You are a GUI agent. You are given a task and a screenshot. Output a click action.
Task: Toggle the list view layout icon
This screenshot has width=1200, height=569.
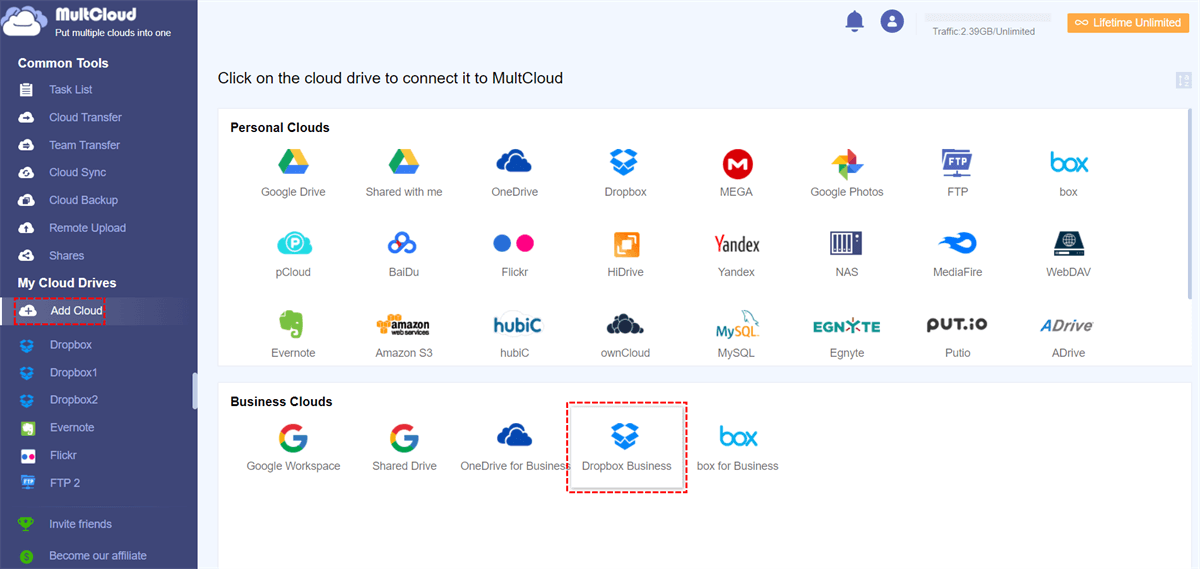click(1184, 81)
